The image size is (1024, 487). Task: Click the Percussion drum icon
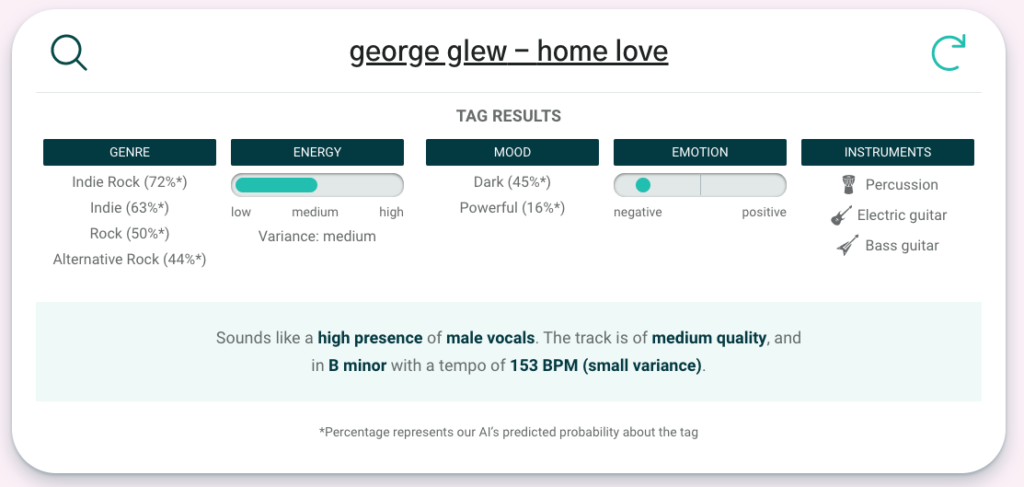tap(848, 185)
